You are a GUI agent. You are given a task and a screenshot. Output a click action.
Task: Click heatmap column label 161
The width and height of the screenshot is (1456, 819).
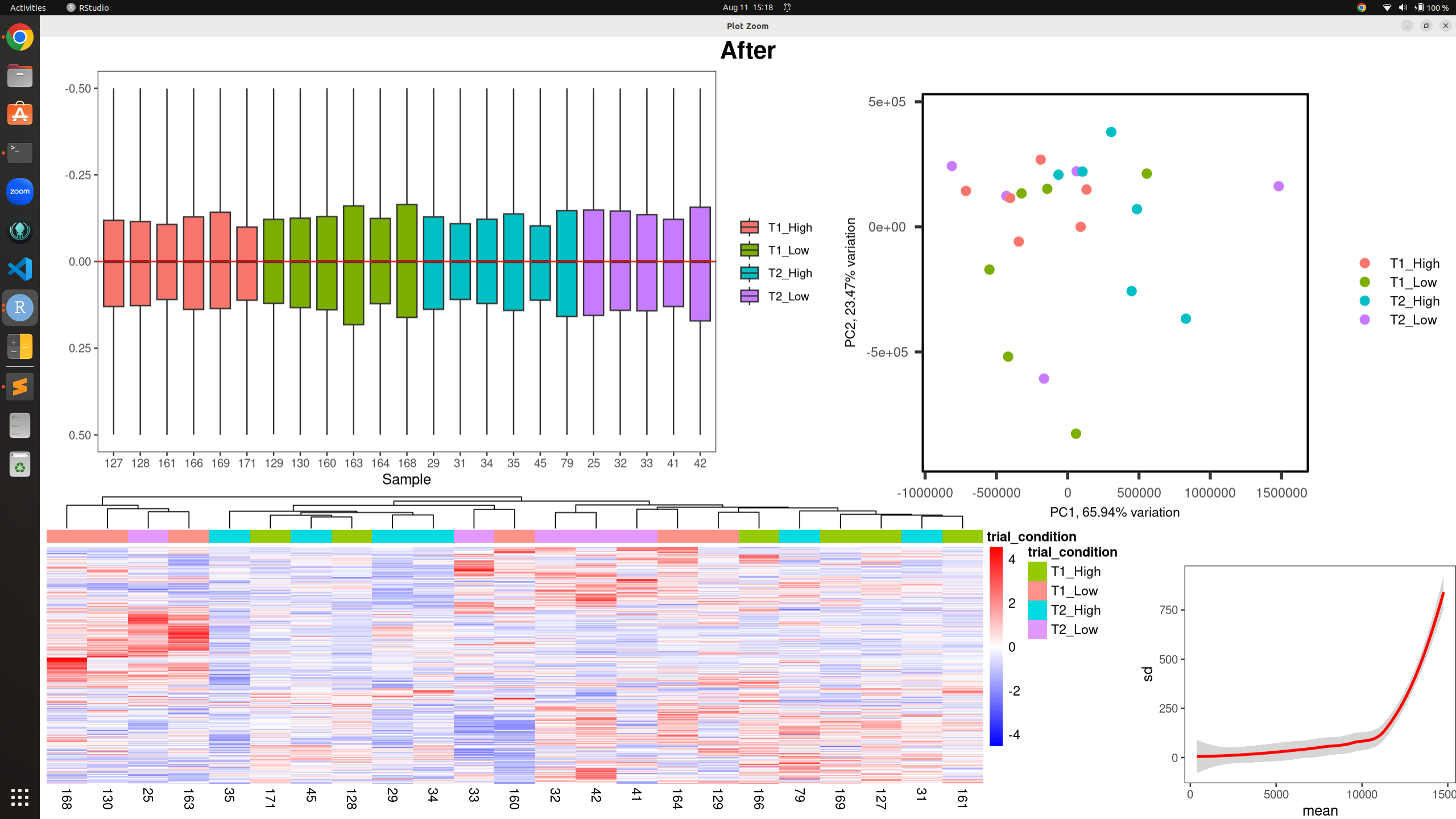962,799
